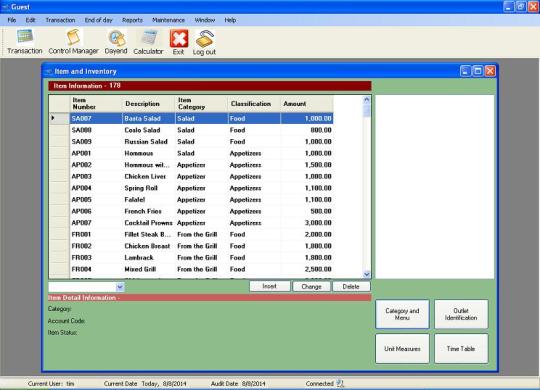Select the French Fries row
The image size is (540, 390).
[x=191, y=211]
